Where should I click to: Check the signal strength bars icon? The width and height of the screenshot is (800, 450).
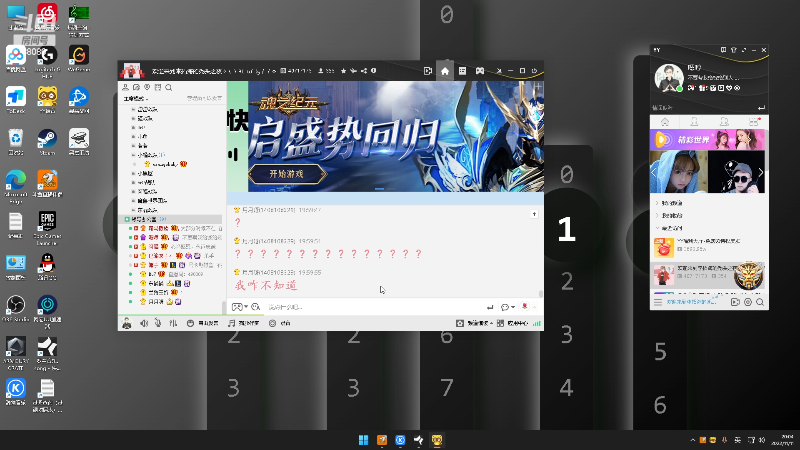pyautogui.click(x=536, y=323)
